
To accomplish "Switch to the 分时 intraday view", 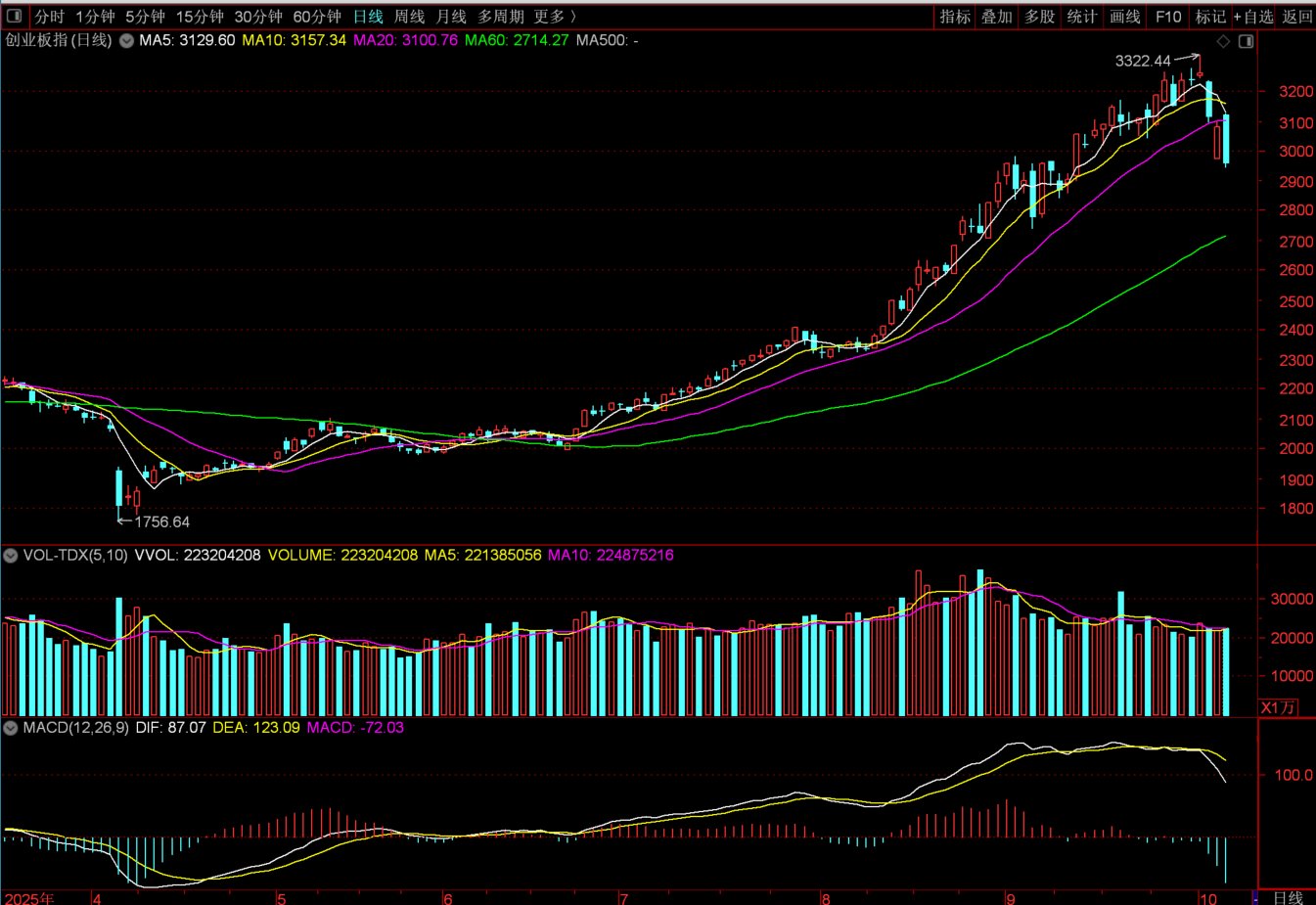I will [49, 17].
